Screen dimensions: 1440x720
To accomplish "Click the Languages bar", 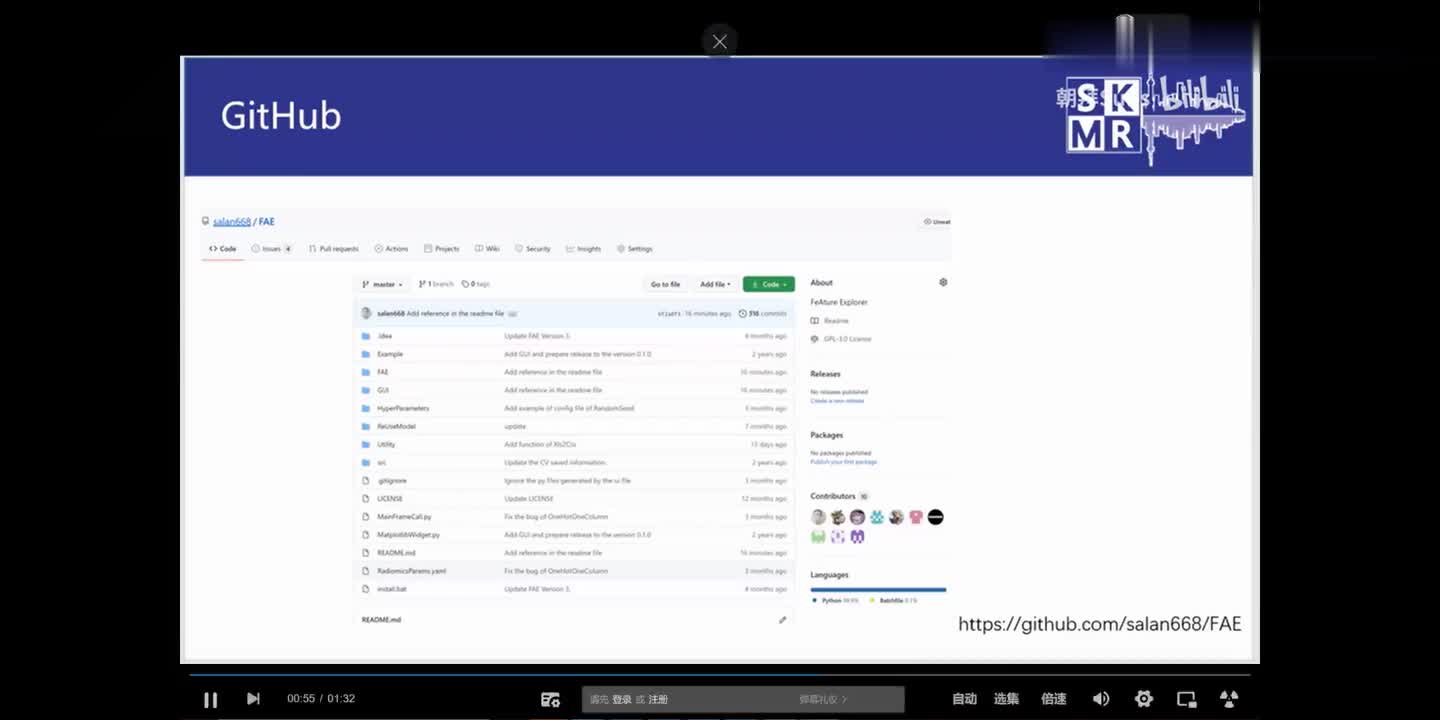I will (x=878, y=590).
